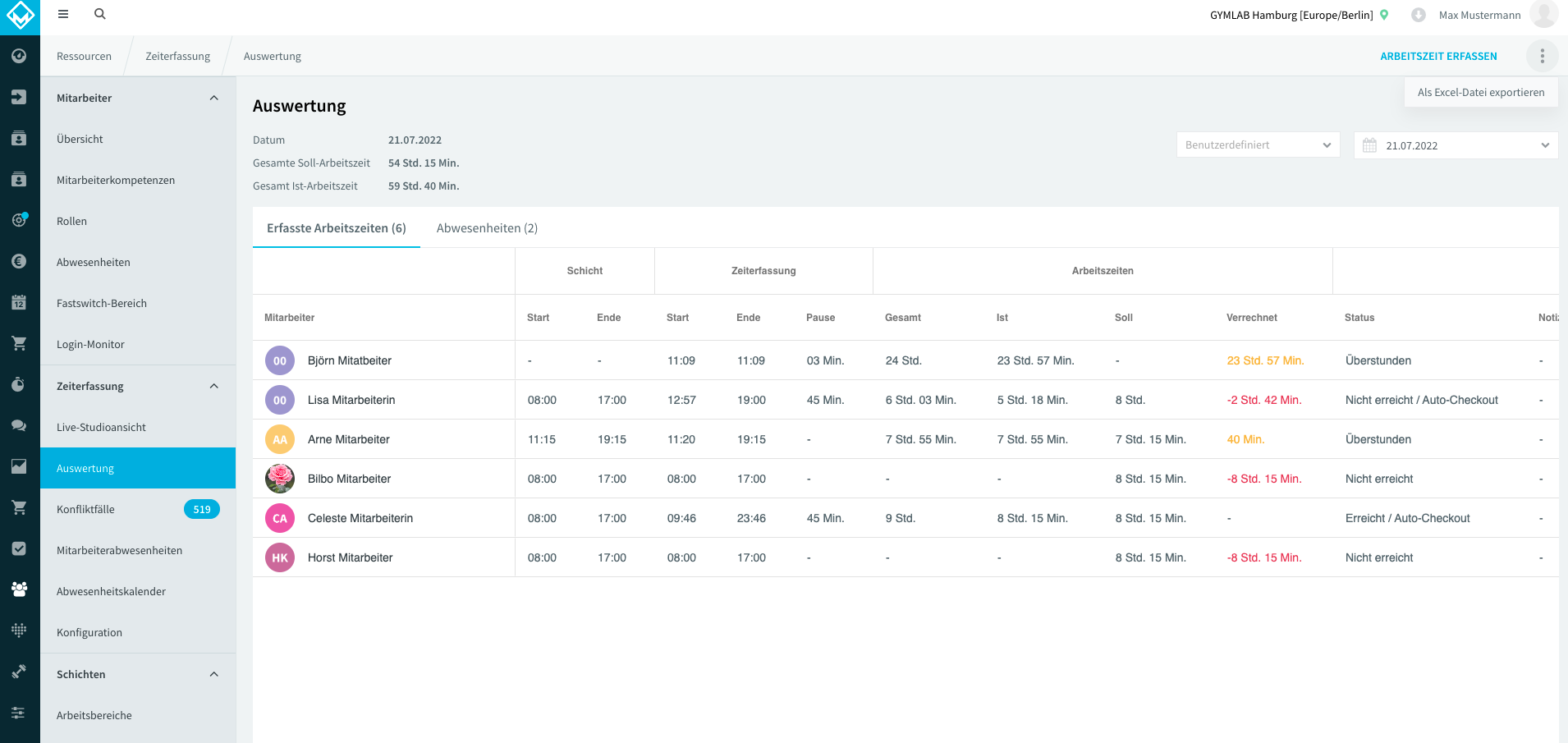The height and width of the screenshot is (743, 1568).
Task: Open the three-dot more options menu
Action: 1543,56
